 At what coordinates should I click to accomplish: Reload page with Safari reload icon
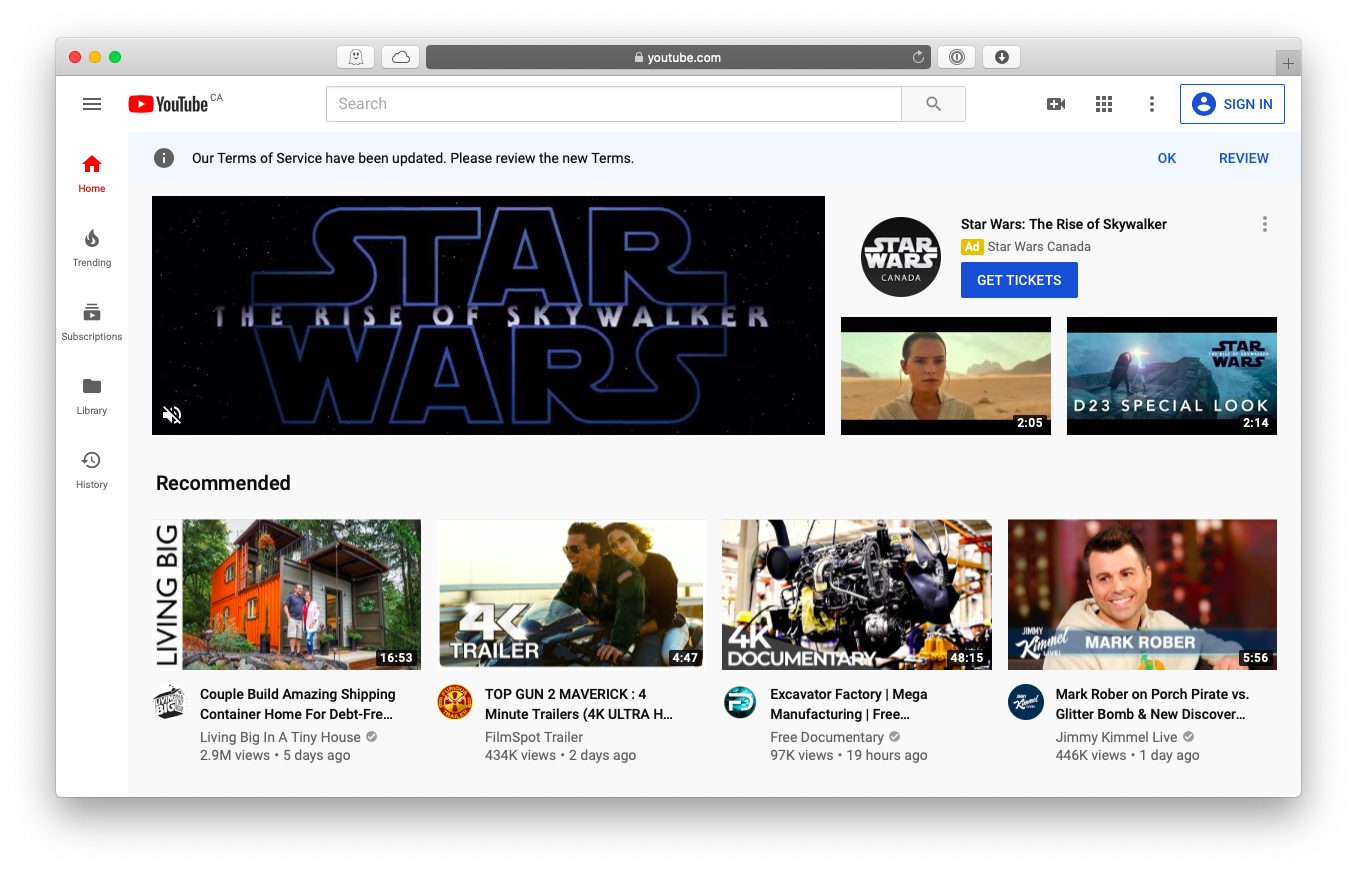[x=918, y=57]
